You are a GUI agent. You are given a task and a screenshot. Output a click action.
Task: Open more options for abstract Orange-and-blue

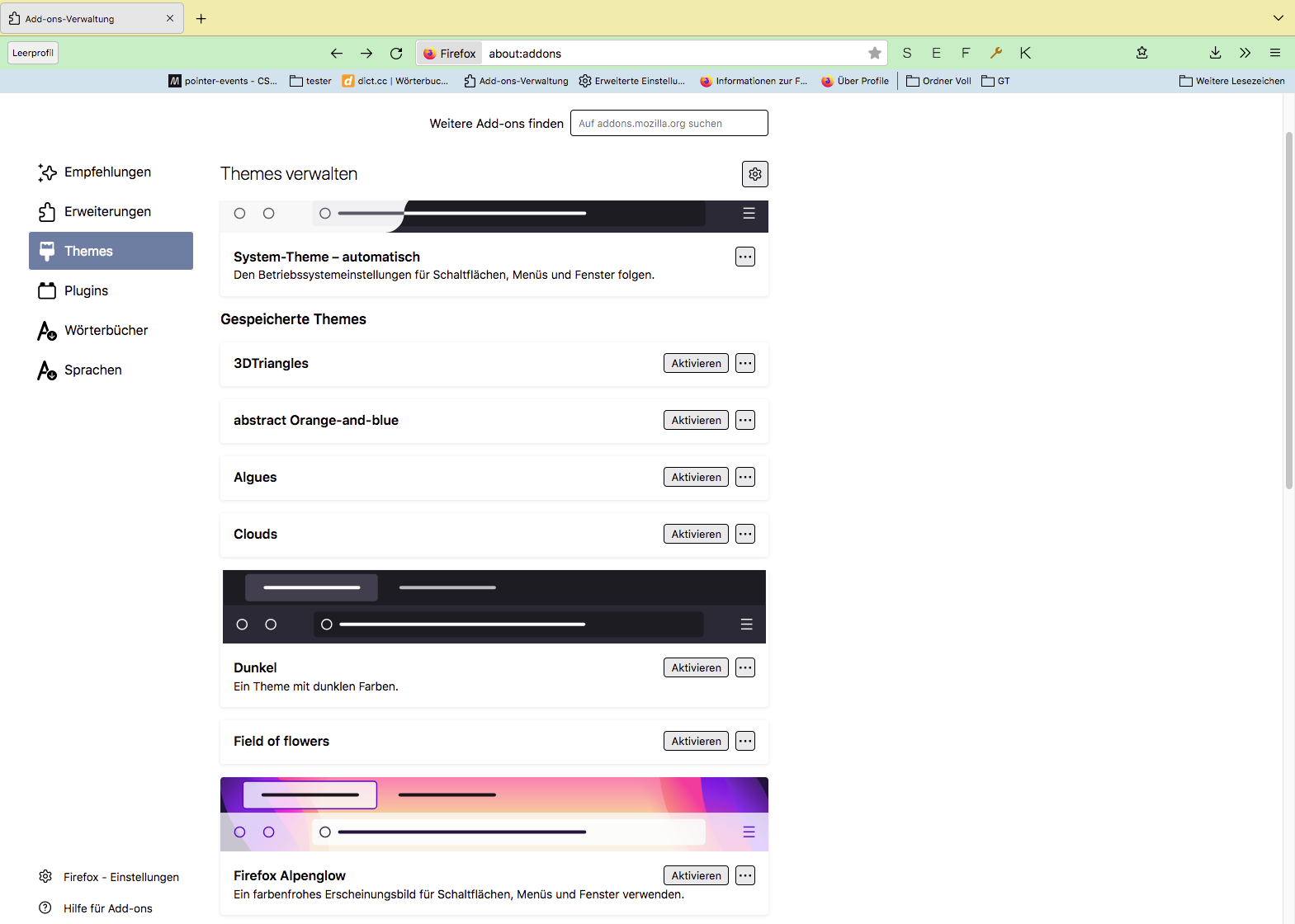745,420
